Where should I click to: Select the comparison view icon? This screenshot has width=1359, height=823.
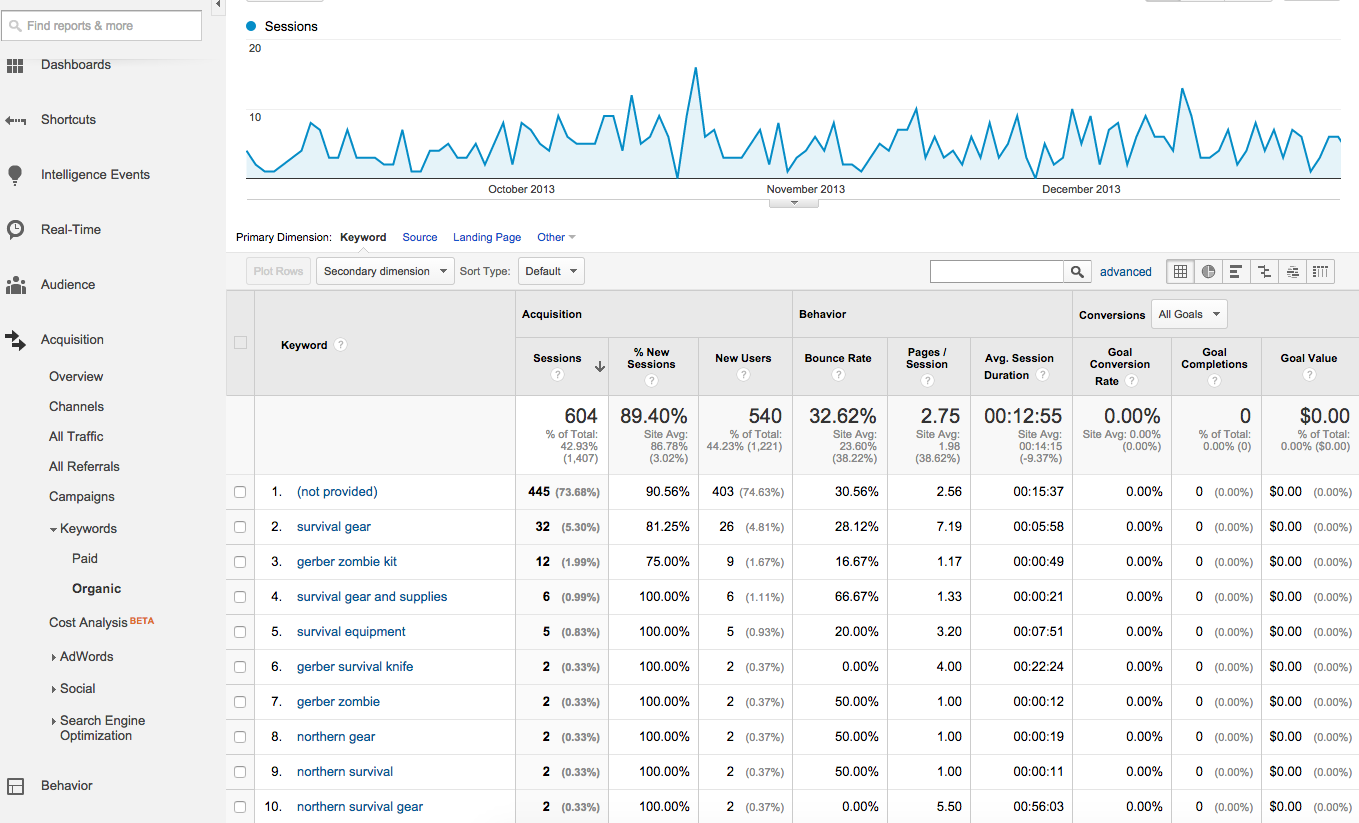pos(1264,271)
